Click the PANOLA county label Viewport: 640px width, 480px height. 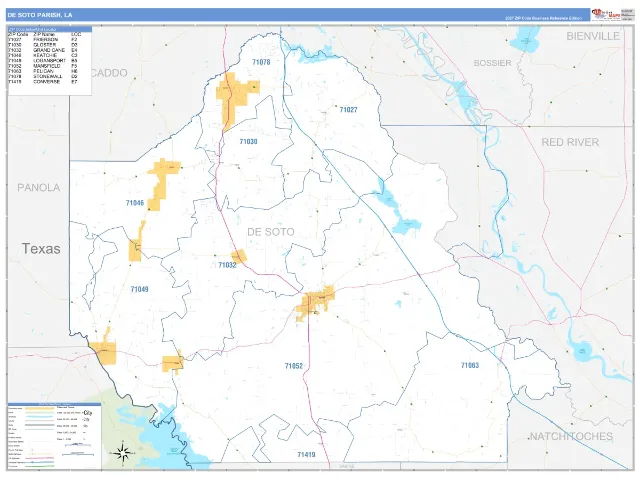click(x=39, y=187)
